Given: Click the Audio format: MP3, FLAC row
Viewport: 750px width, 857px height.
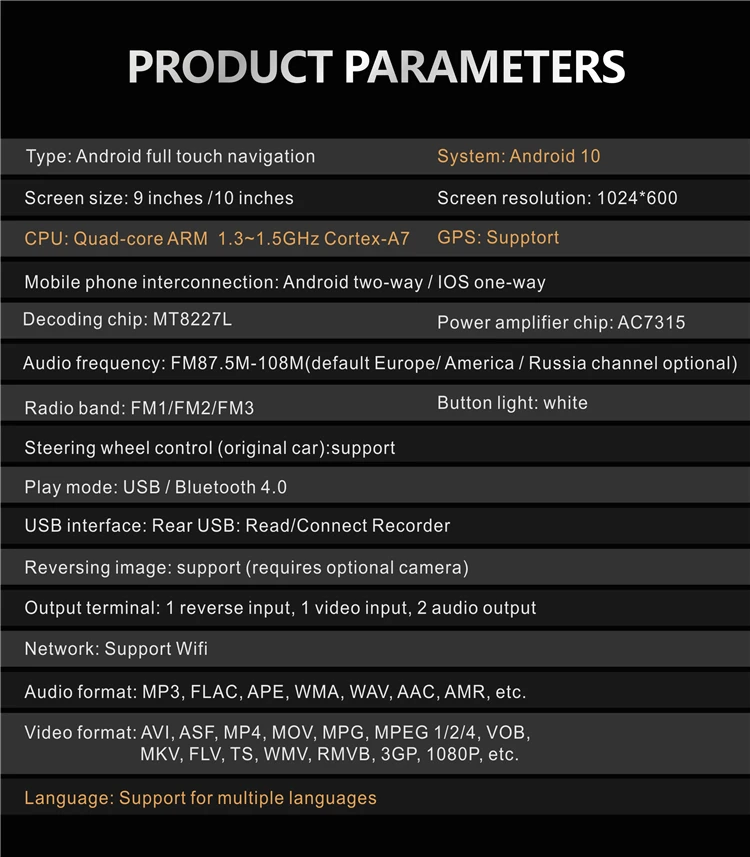Looking at the screenshot, I should 275,691.
